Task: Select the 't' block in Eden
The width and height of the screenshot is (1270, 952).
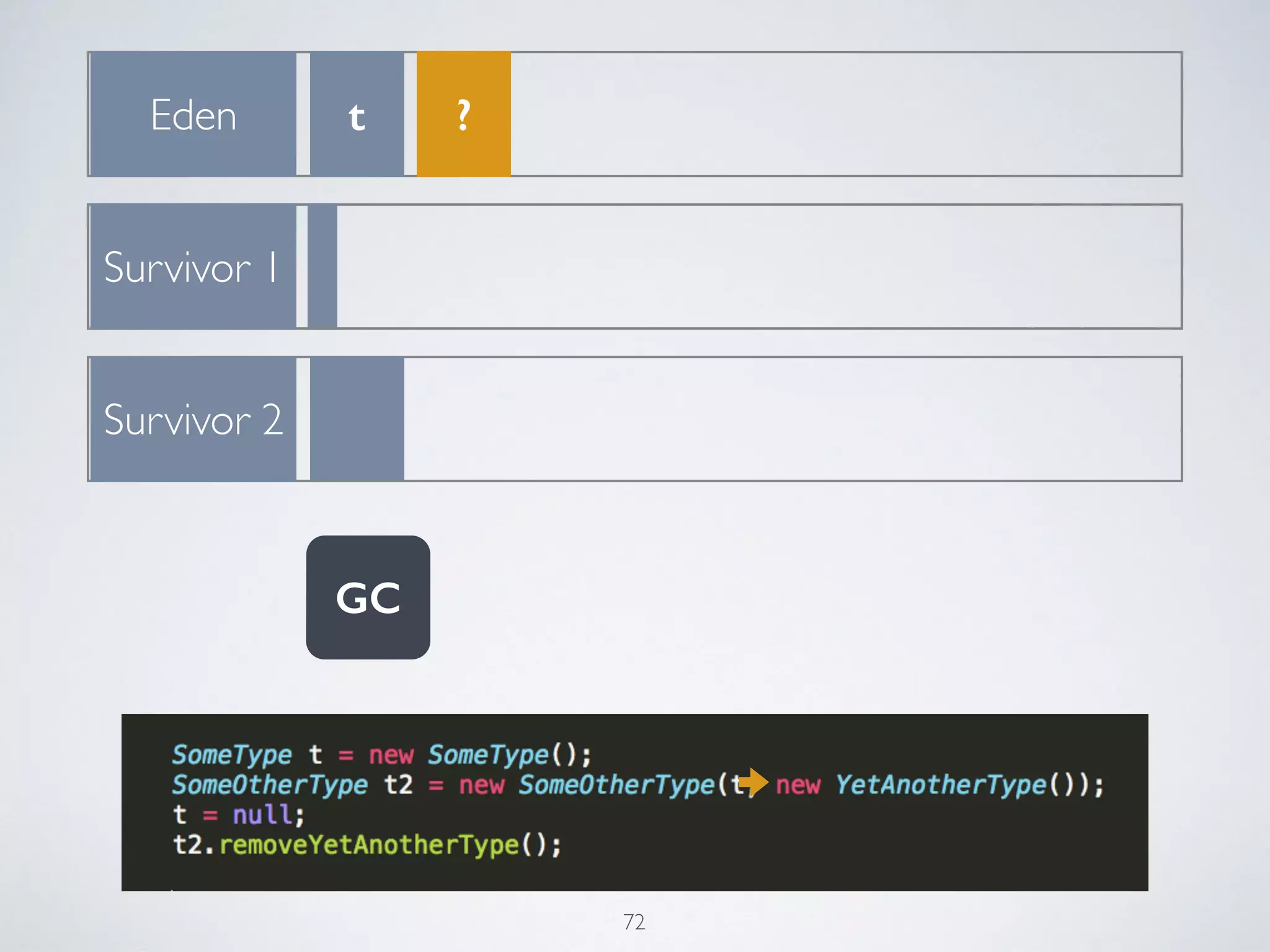Action: [x=357, y=115]
